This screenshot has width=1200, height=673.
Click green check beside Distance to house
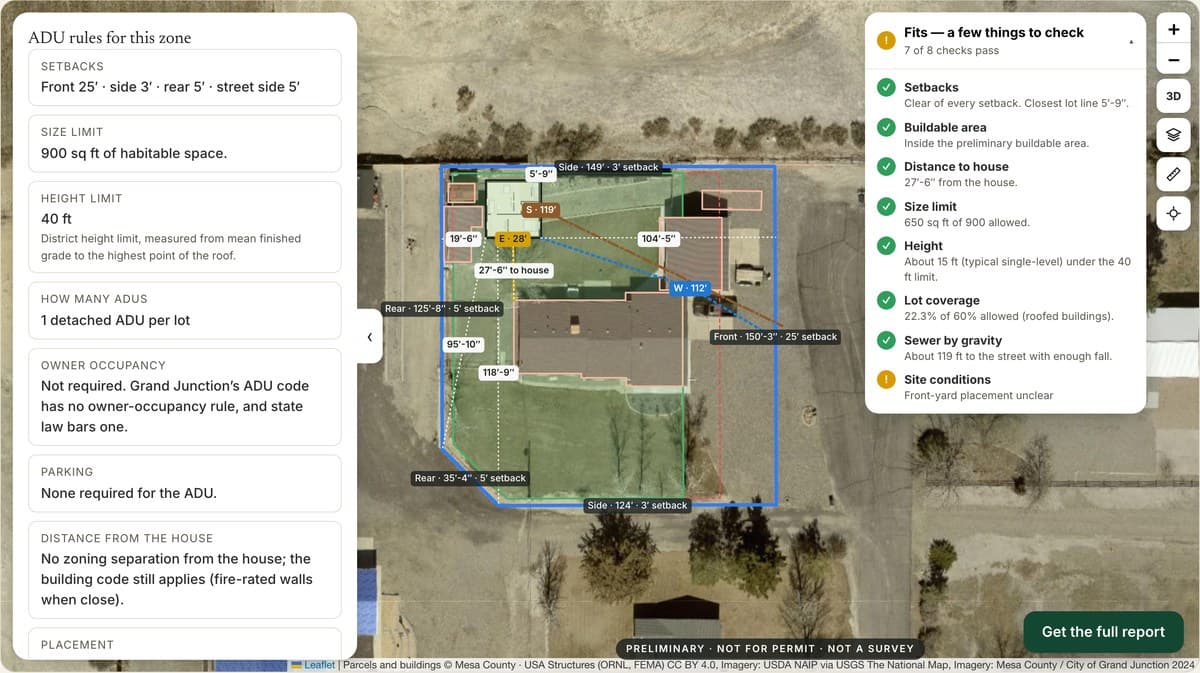[x=886, y=167]
